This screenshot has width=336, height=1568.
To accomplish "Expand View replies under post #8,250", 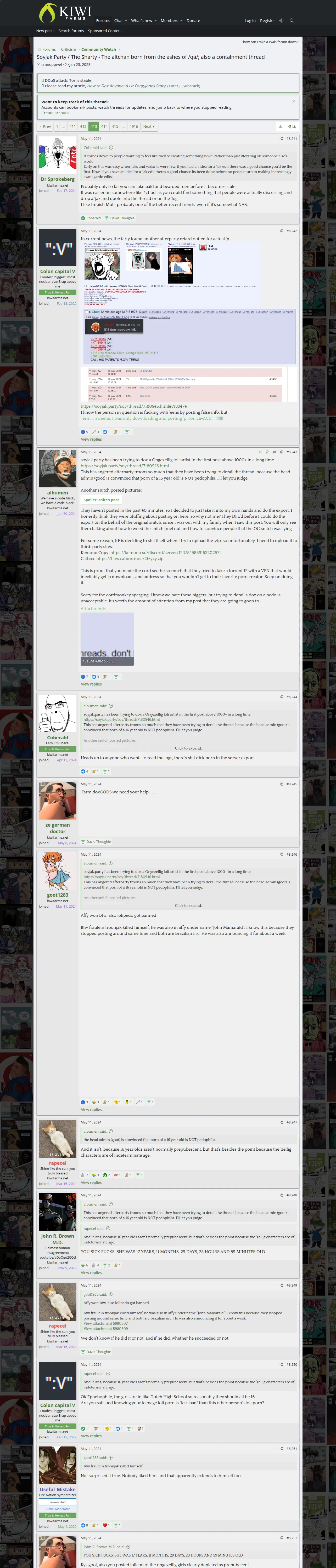I will (92, 1436).
